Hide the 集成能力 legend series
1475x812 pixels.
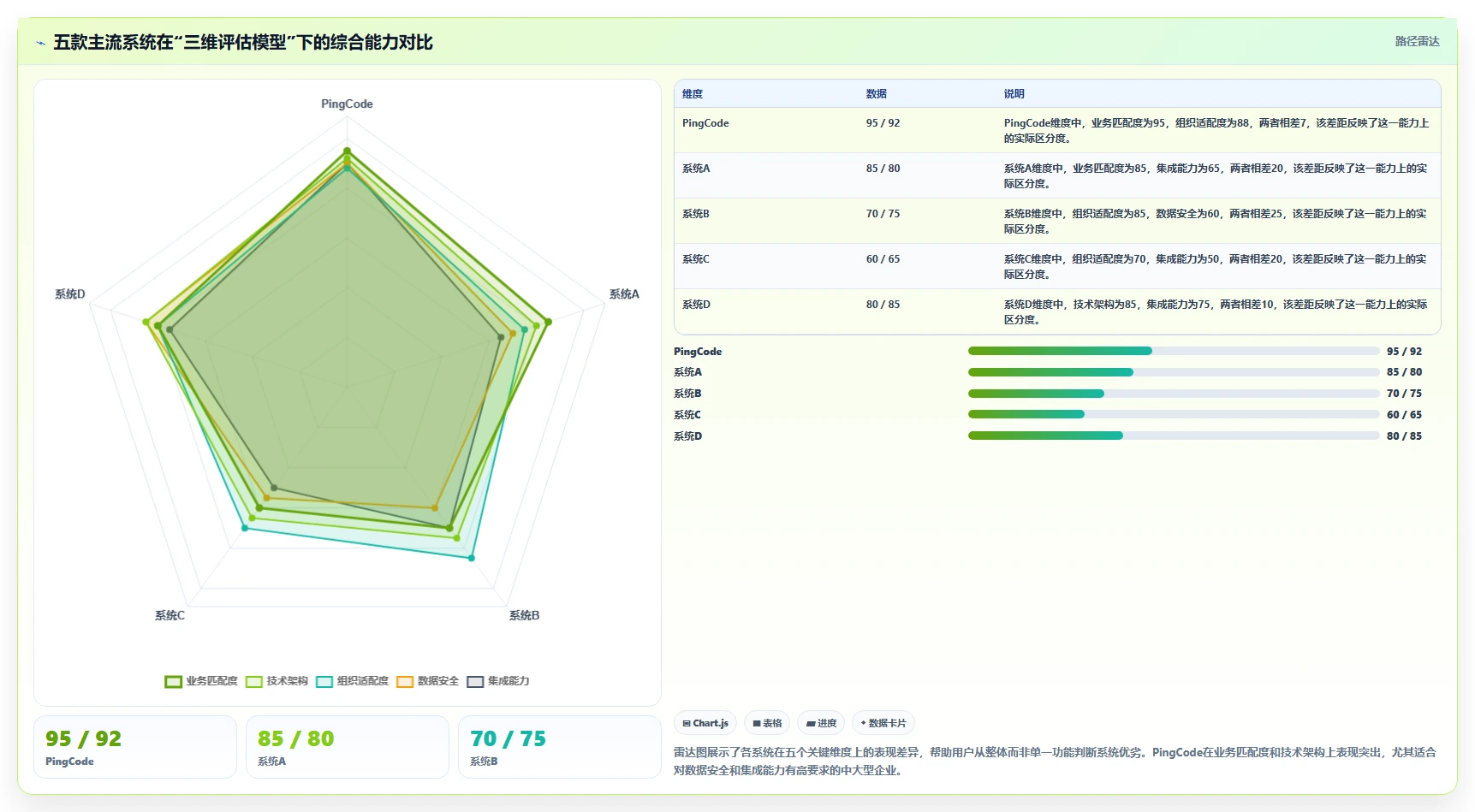[x=497, y=681]
